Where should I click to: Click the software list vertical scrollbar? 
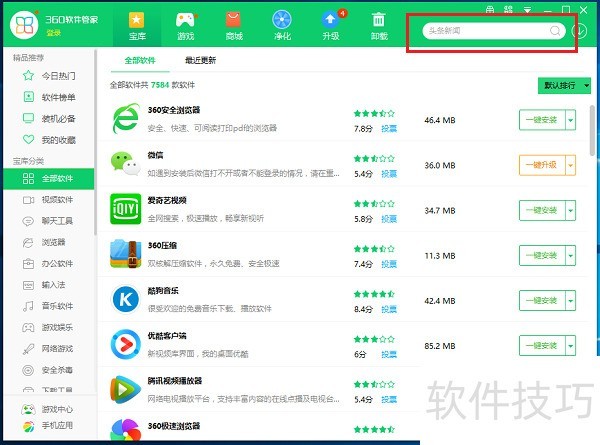(x=593, y=130)
